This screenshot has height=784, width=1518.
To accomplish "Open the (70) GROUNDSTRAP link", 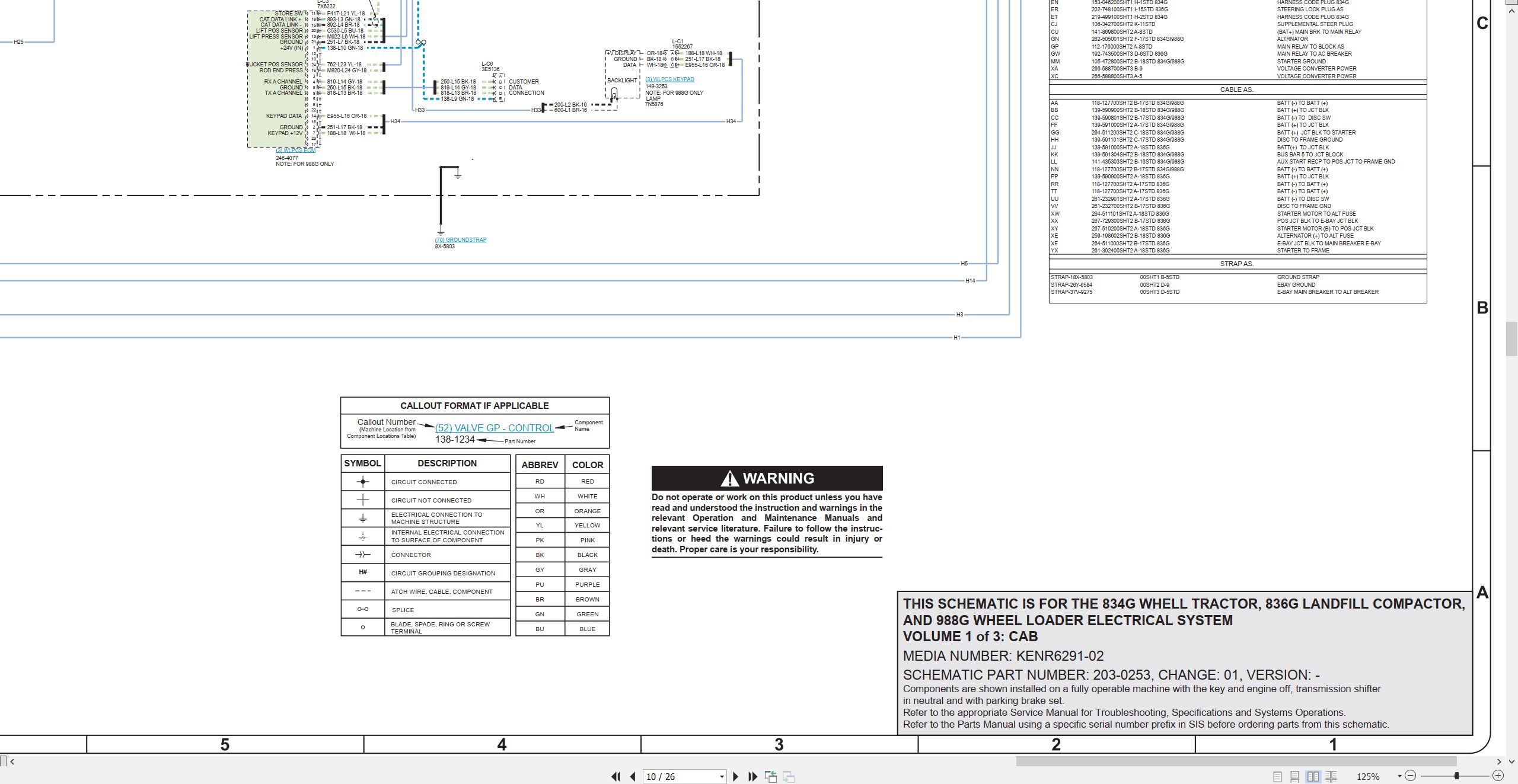I will click(461, 240).
